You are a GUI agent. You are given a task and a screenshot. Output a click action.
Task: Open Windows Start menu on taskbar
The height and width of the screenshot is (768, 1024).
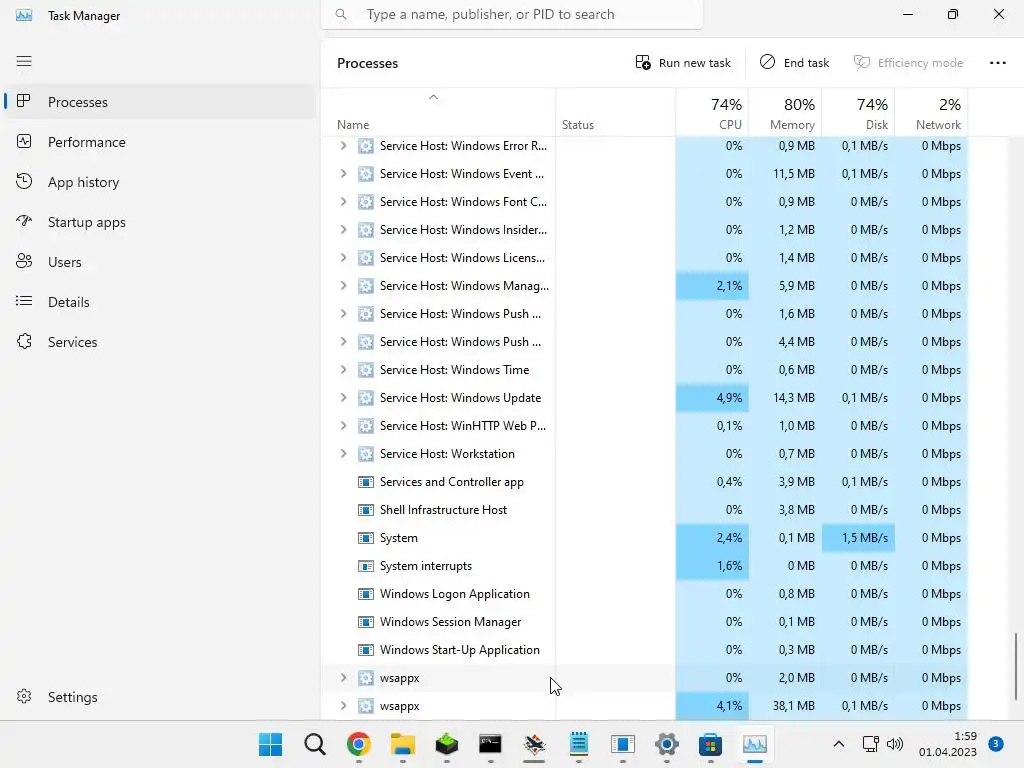coord(270,744)
